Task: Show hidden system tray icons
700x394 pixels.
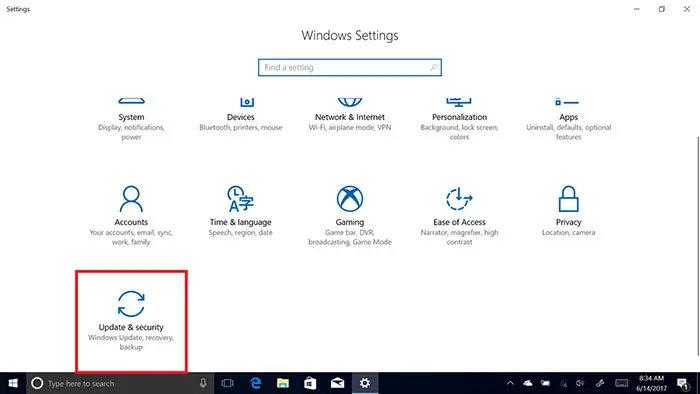Action: 510,383
